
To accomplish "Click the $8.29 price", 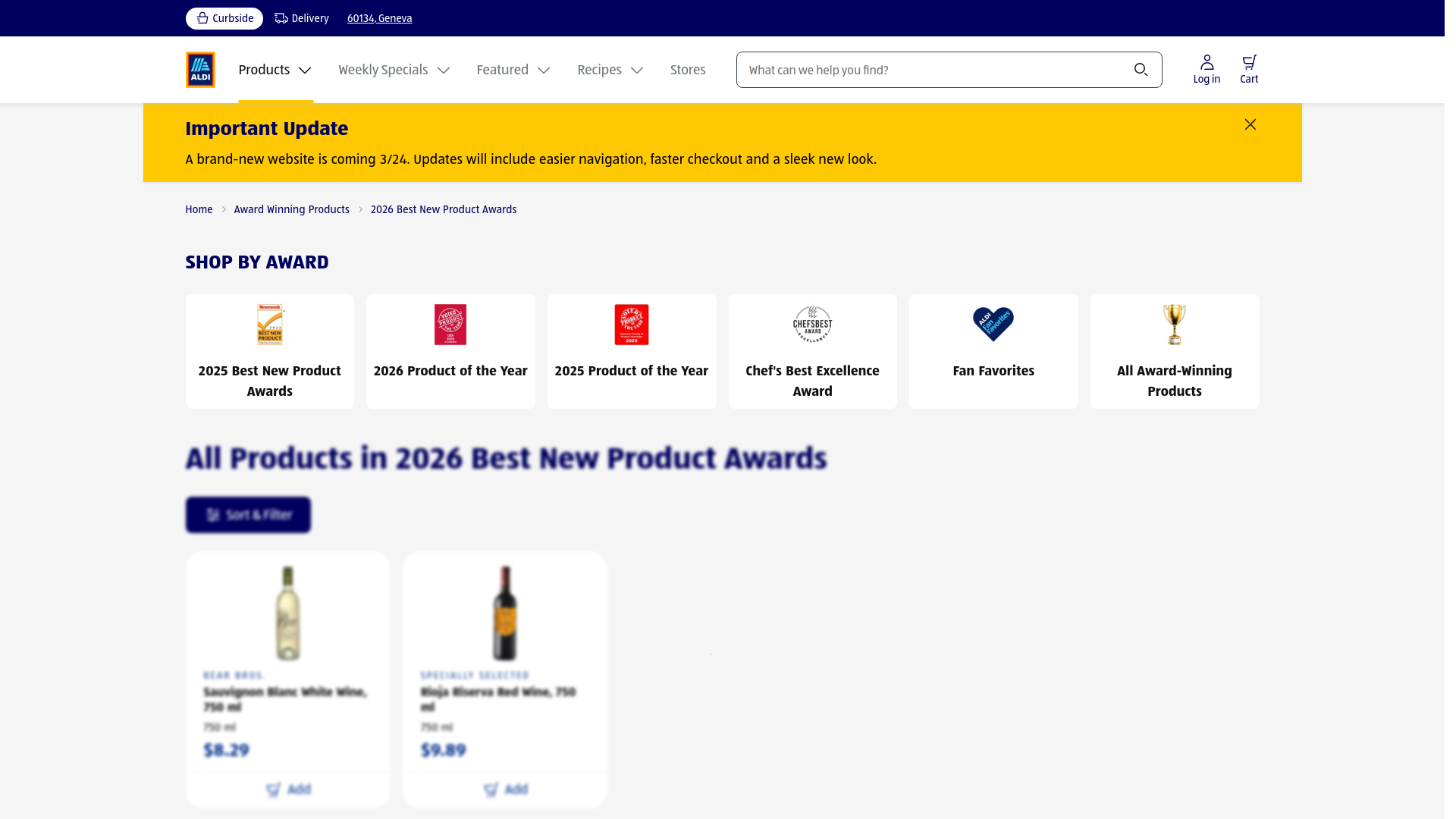I will (226, 750).
